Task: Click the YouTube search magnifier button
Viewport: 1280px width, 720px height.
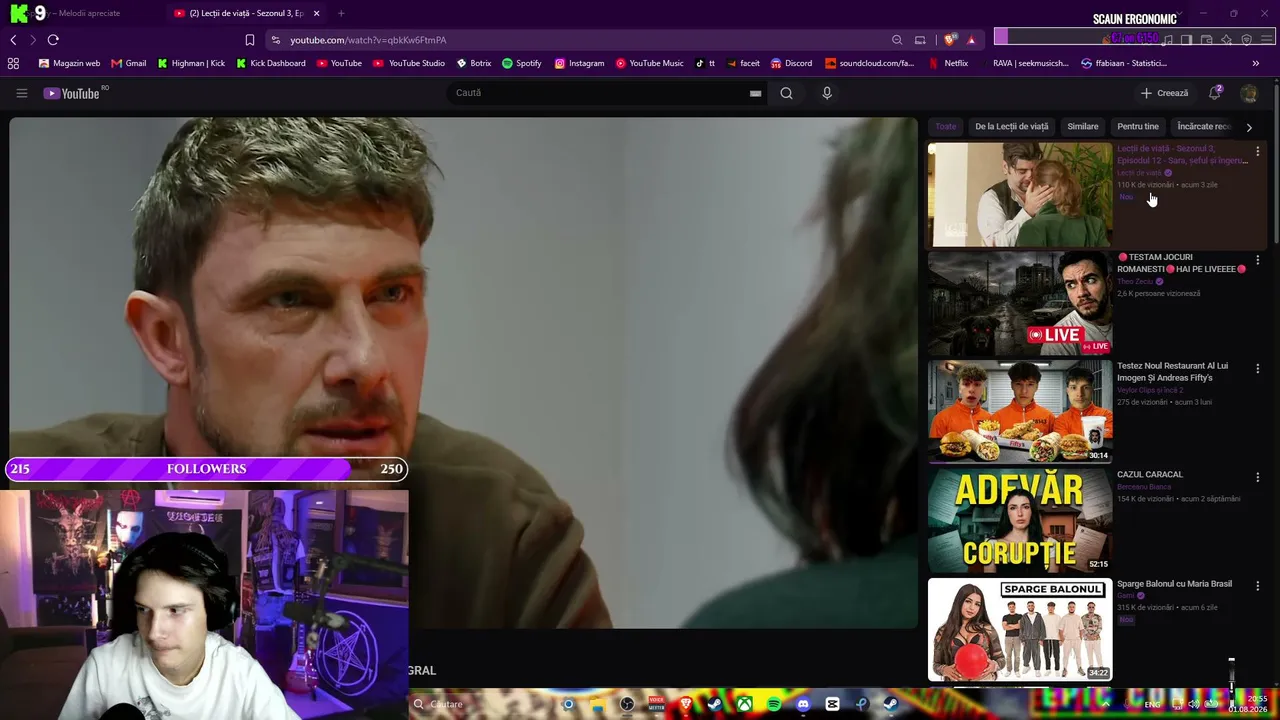Action: tap(786, 93)
